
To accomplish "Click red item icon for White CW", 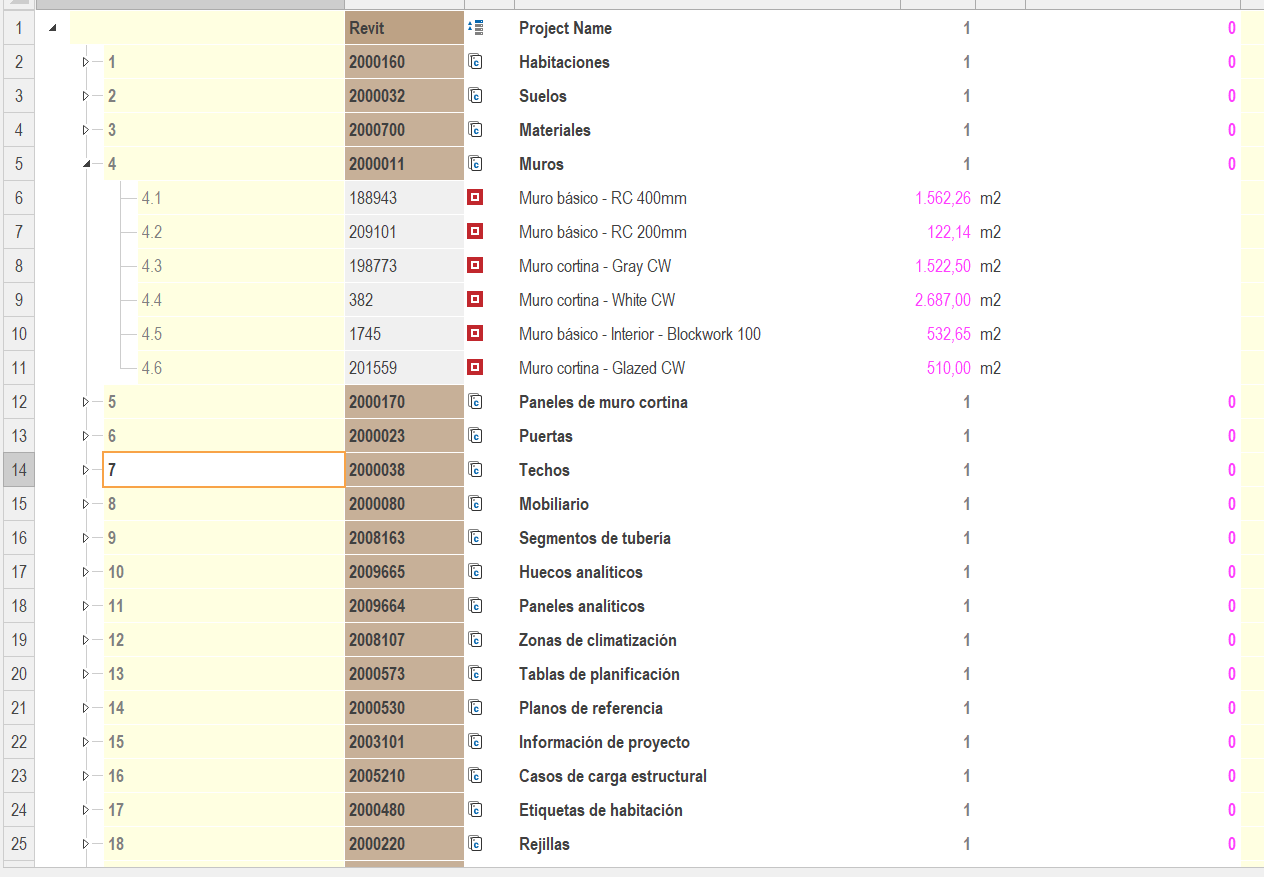I will [x=475, y=300].
